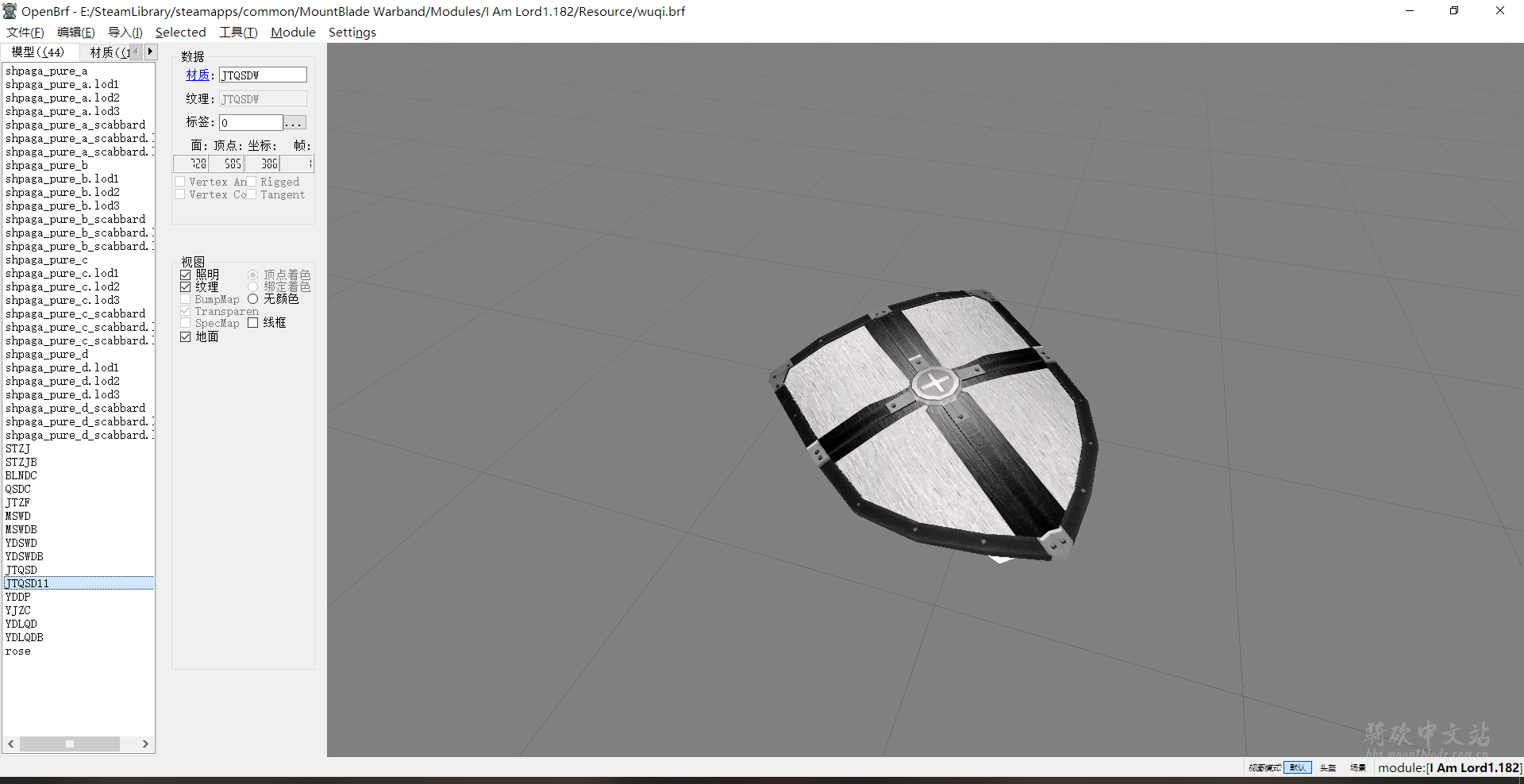
Task: Select the rose mesh
Action: tap(17, 651)
